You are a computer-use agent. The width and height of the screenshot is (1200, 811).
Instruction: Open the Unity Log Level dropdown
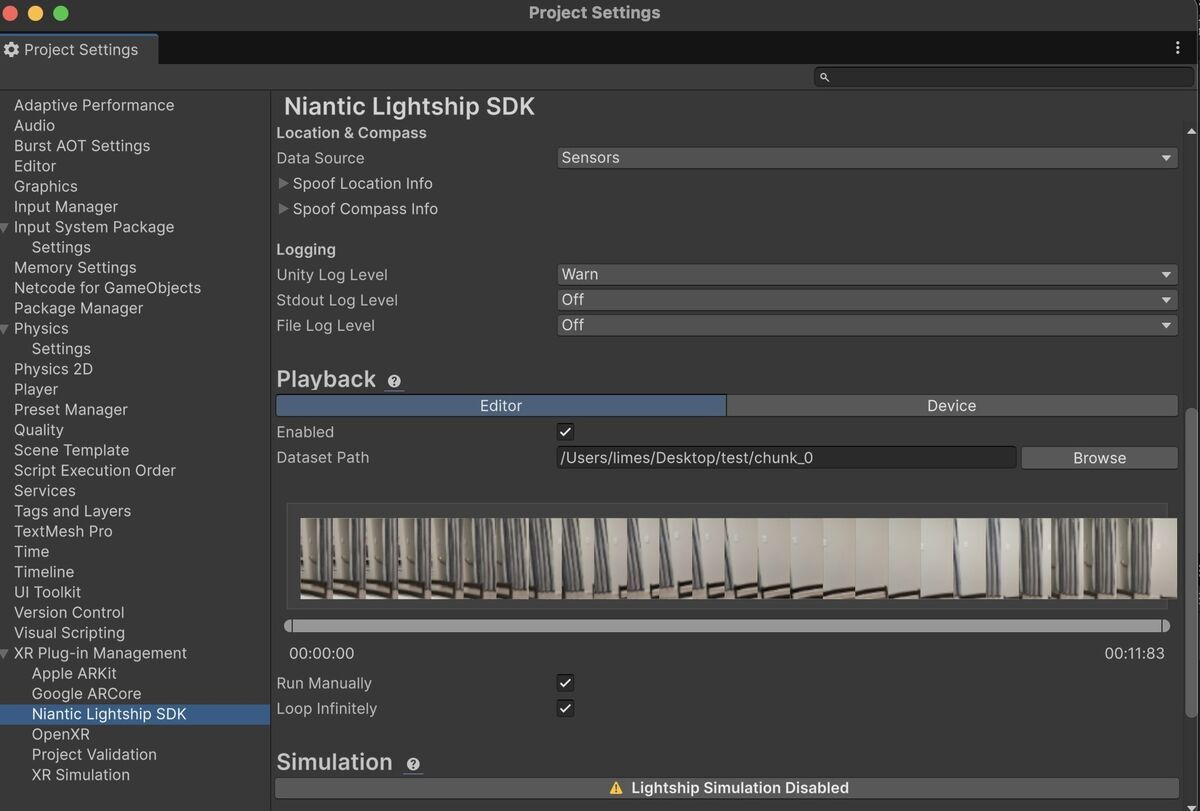point(867,274)
